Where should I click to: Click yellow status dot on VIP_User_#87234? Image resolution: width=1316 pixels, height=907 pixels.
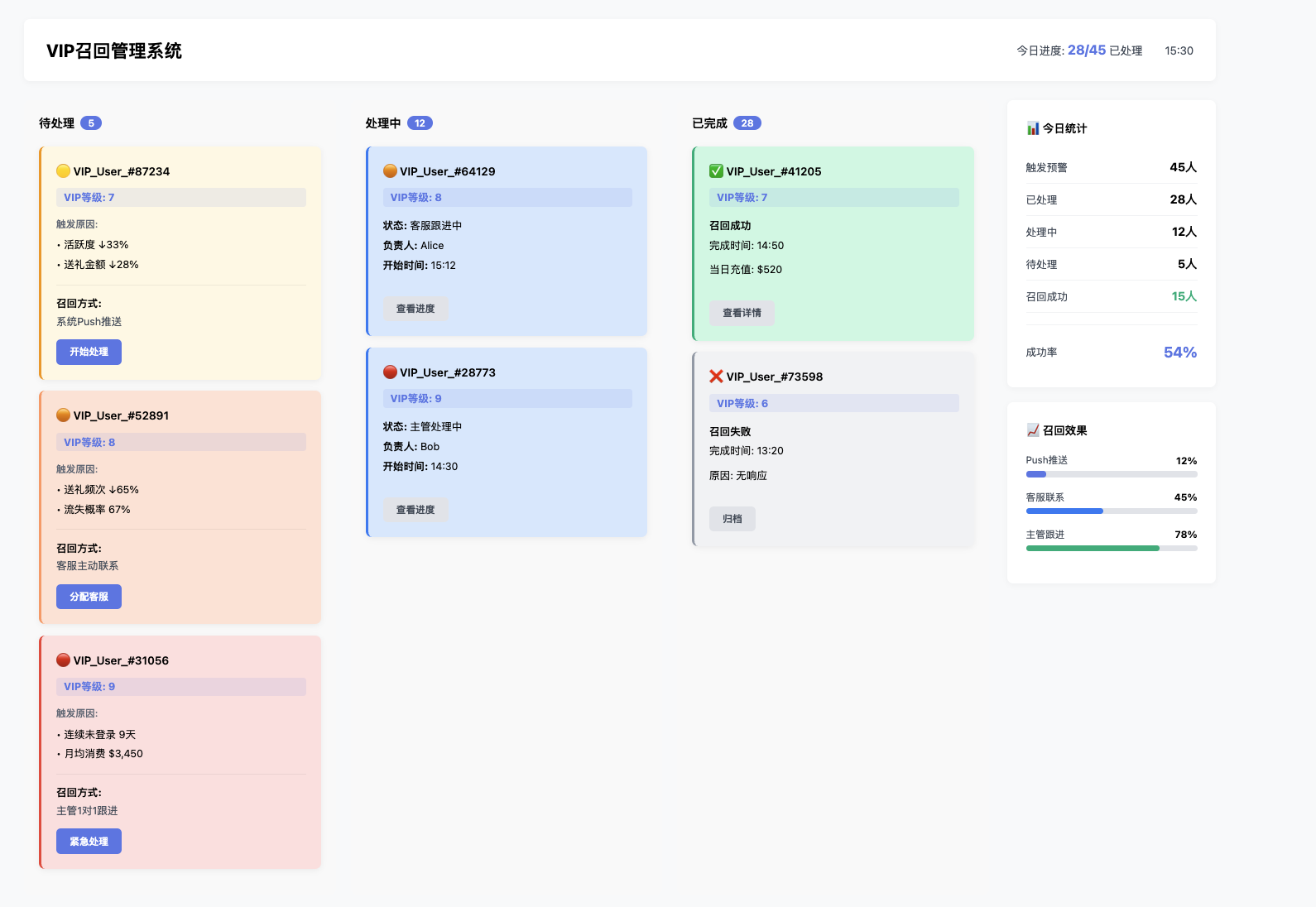tap(63, 171)
